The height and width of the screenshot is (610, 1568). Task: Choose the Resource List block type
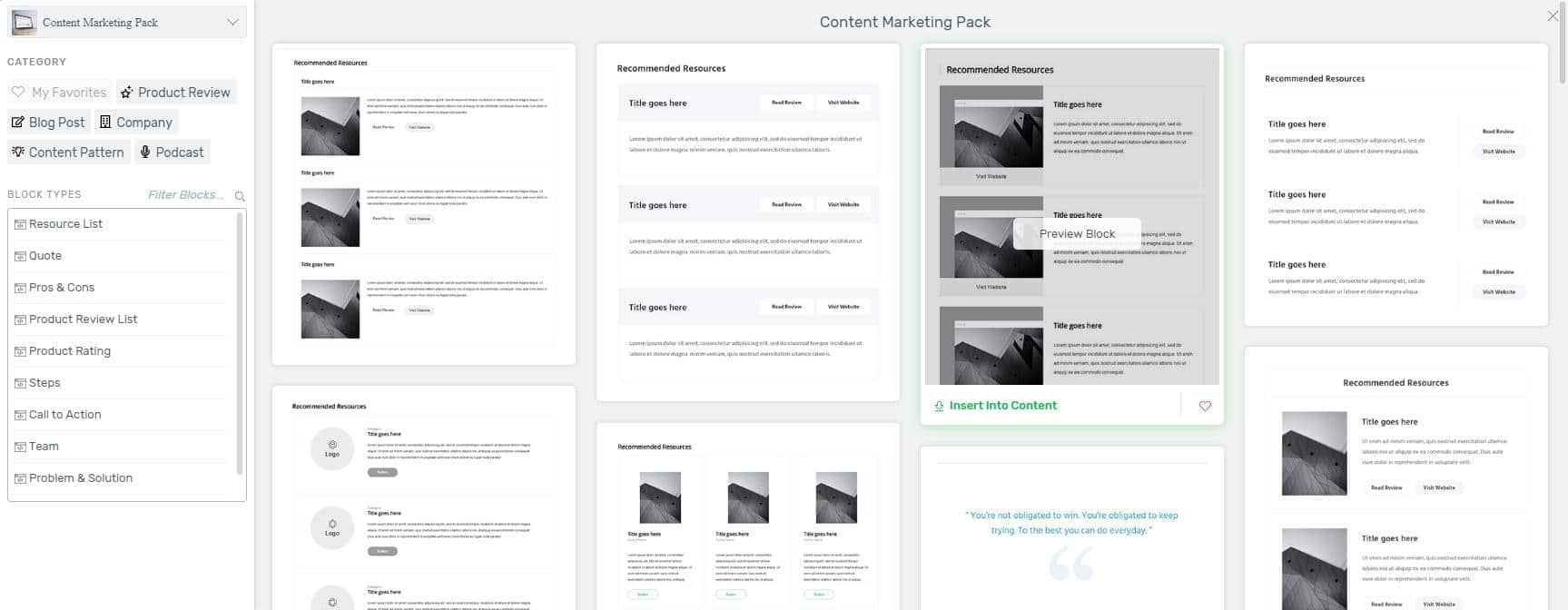coord(121,224)
